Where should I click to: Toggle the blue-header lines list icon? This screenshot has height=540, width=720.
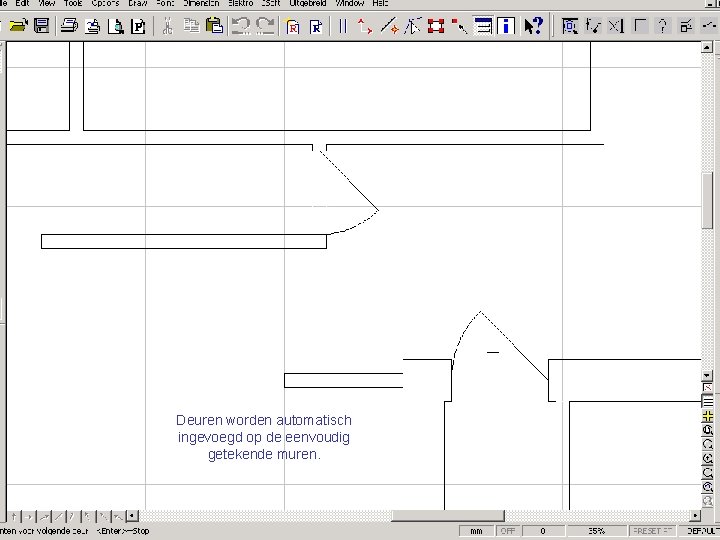pos(483,25)
